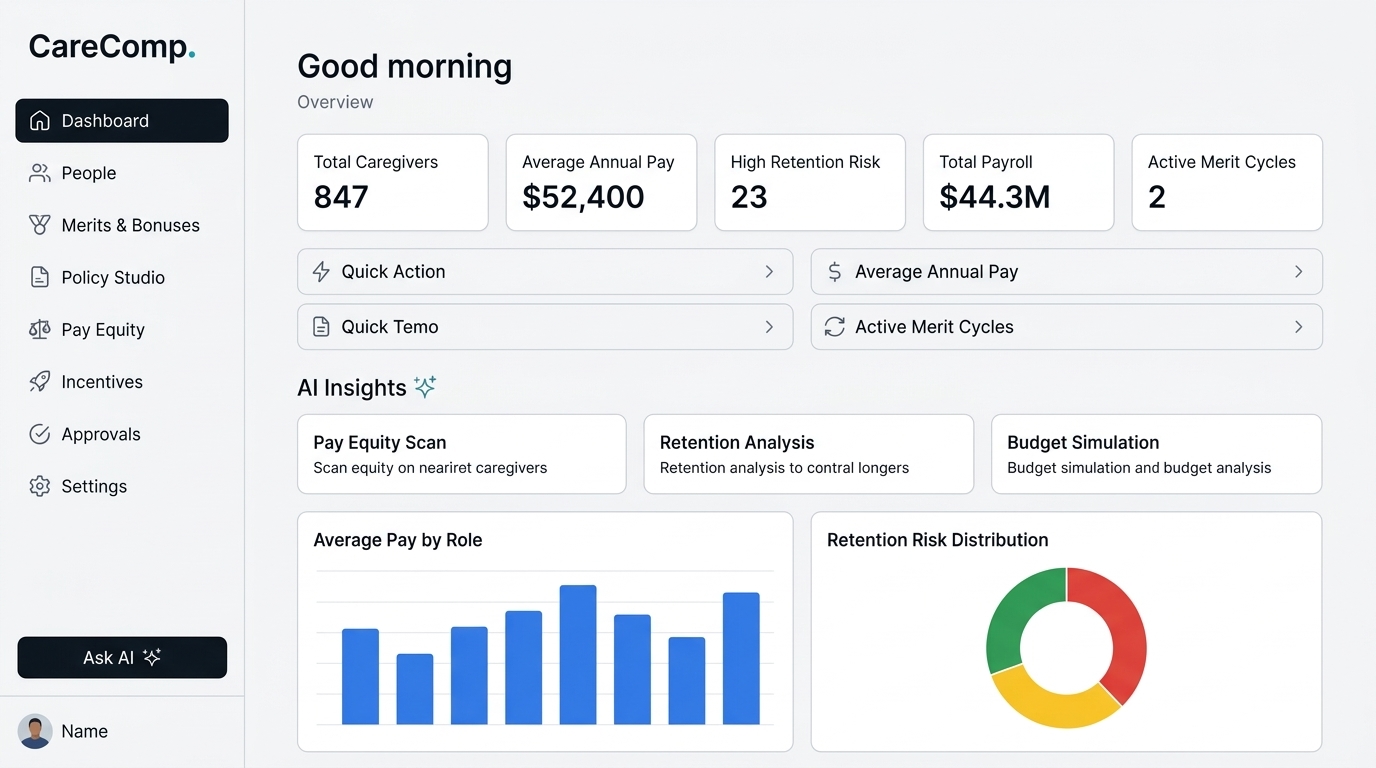Open Settings via the gear icon
This screenshot has height=768, width=1376.
pos(40,486)
